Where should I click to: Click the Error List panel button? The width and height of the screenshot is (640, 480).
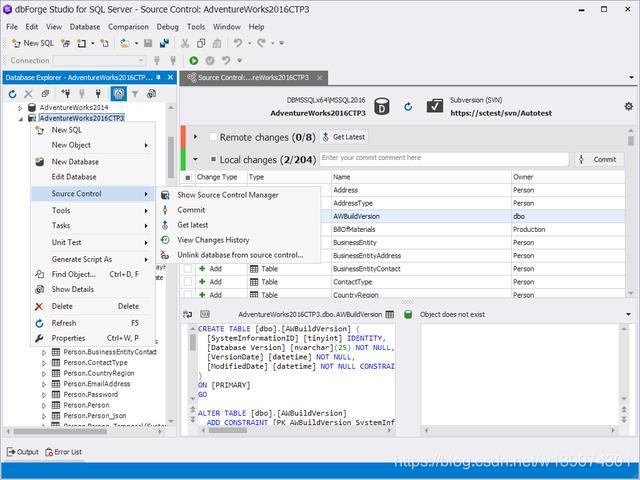click(x=64, y=452)
